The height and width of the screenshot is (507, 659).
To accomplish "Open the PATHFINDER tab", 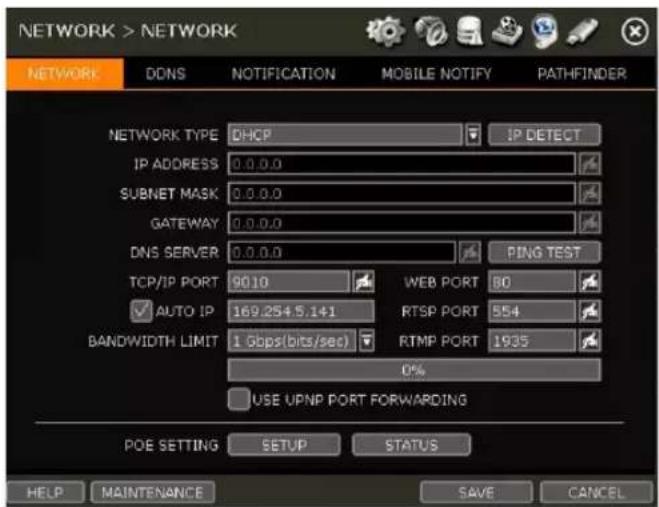I will [x=582, y=74].
